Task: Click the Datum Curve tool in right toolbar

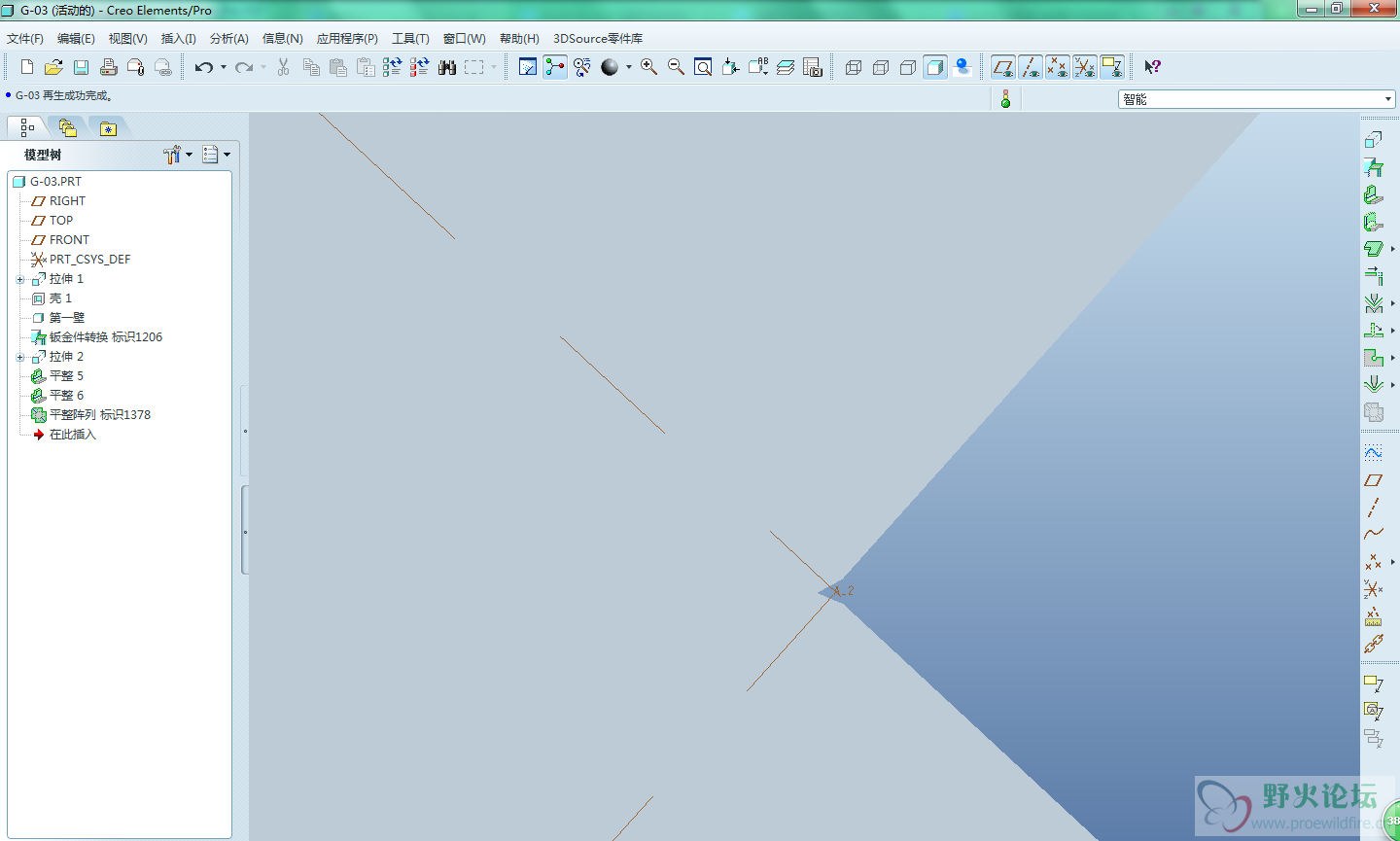Action: [x=1373, y=534]
